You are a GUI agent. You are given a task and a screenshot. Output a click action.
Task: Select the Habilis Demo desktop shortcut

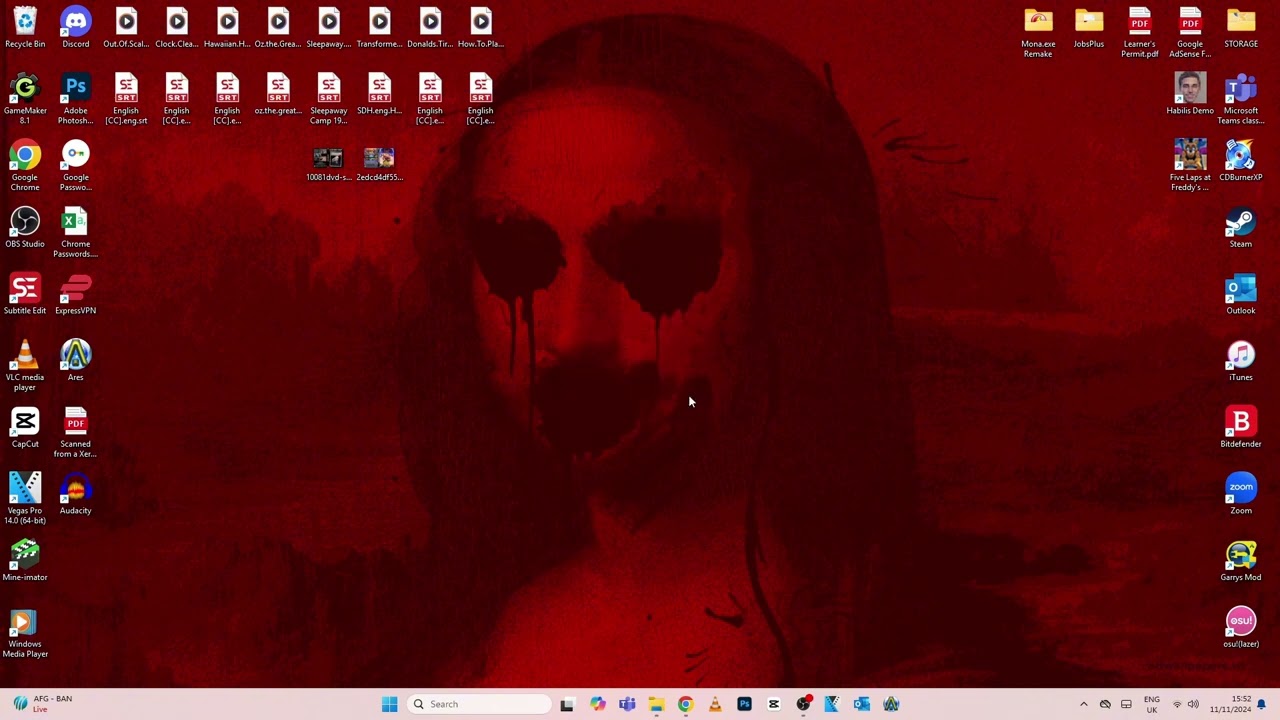(x=1190, y=95)
